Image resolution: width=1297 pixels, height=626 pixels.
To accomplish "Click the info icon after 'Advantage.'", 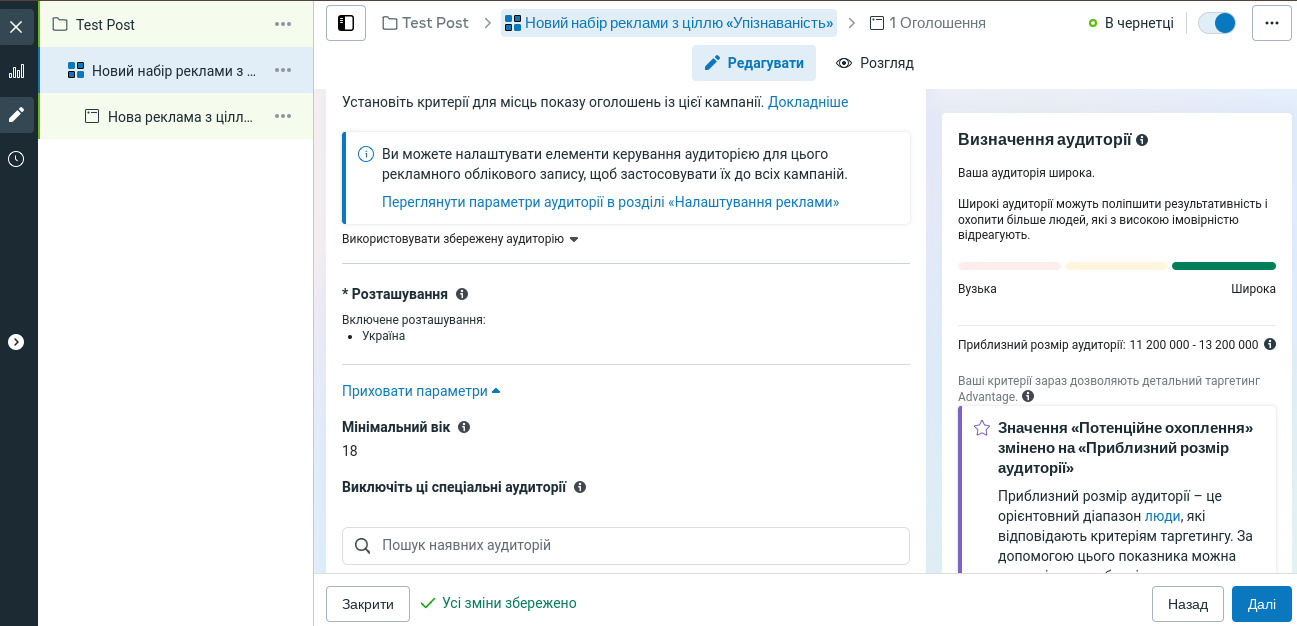I will 1028,397.
